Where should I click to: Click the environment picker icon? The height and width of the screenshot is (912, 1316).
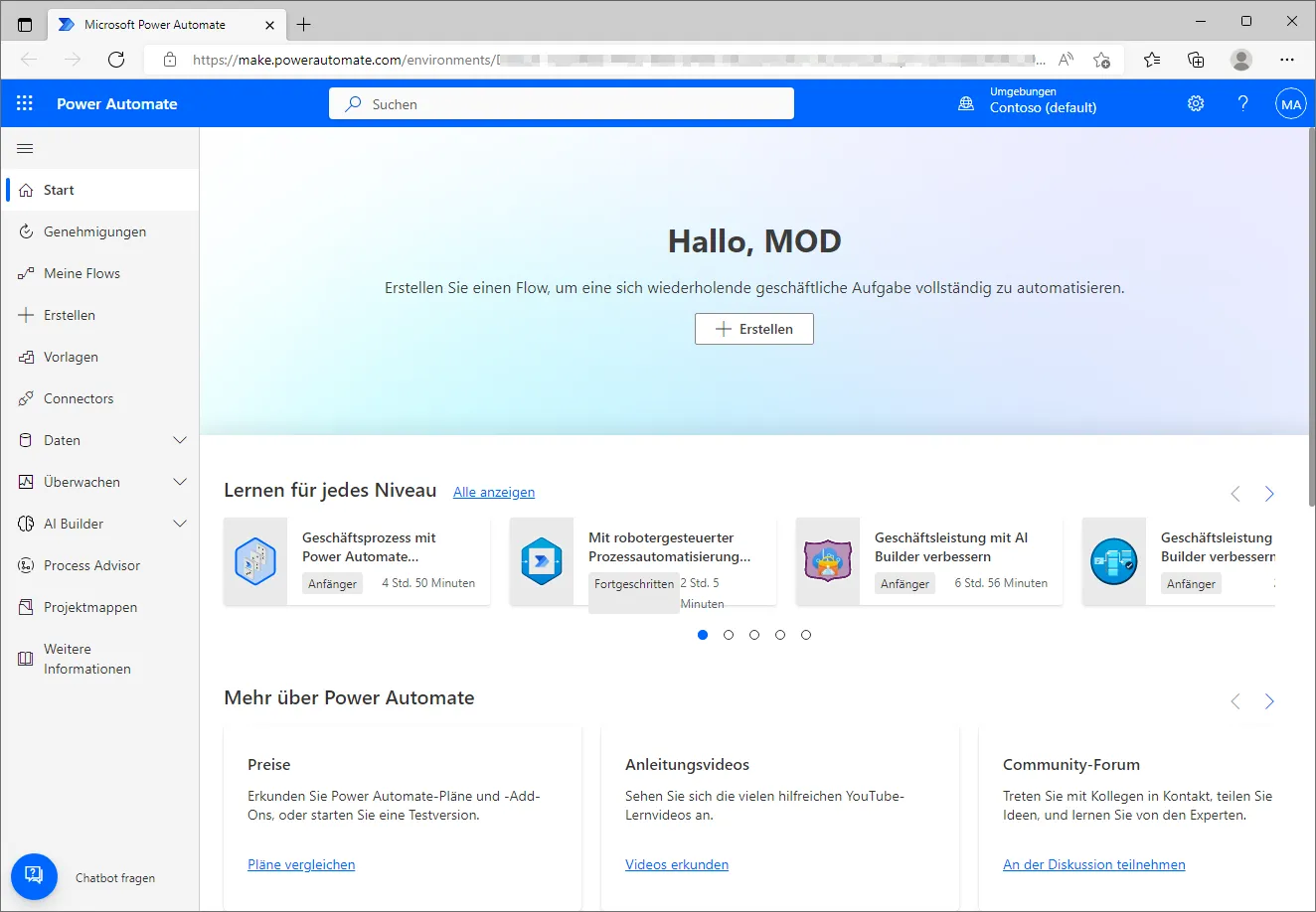(x=966, y=103)
